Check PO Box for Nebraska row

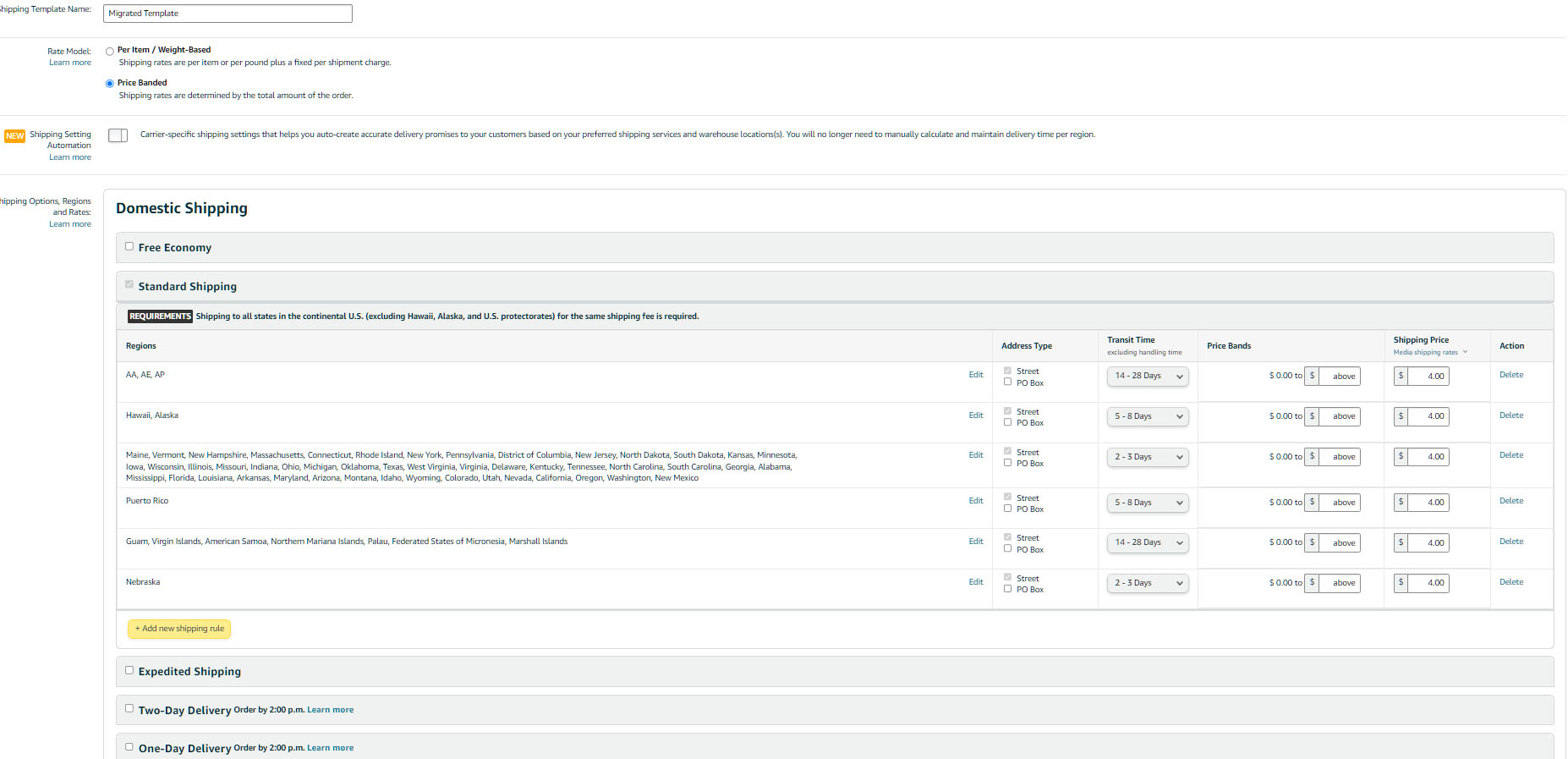1007,589
